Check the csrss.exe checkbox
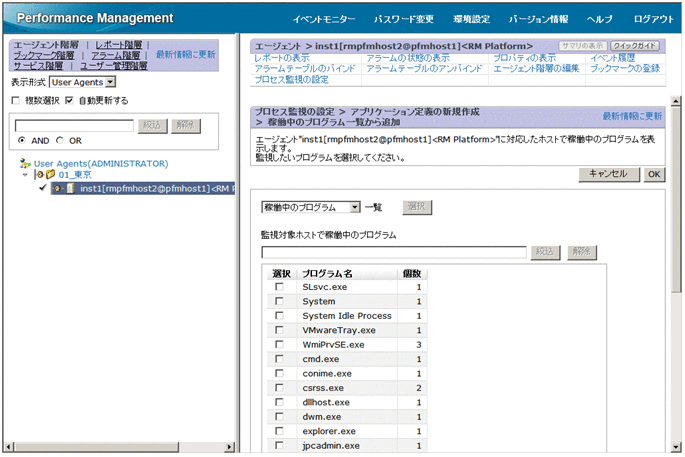Screen dimensions: 685x457 (279, 388)
